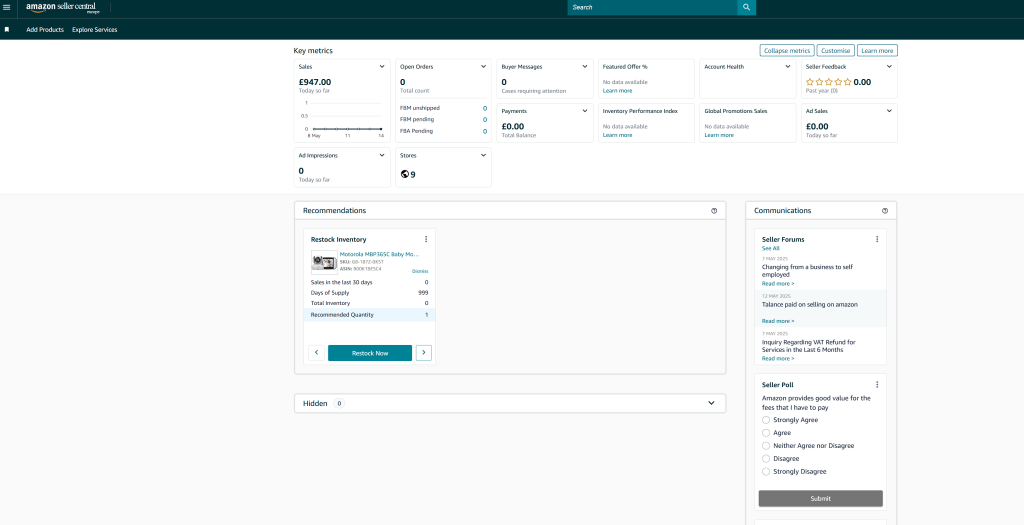Click the £947.00 sales value

[315, 82]
